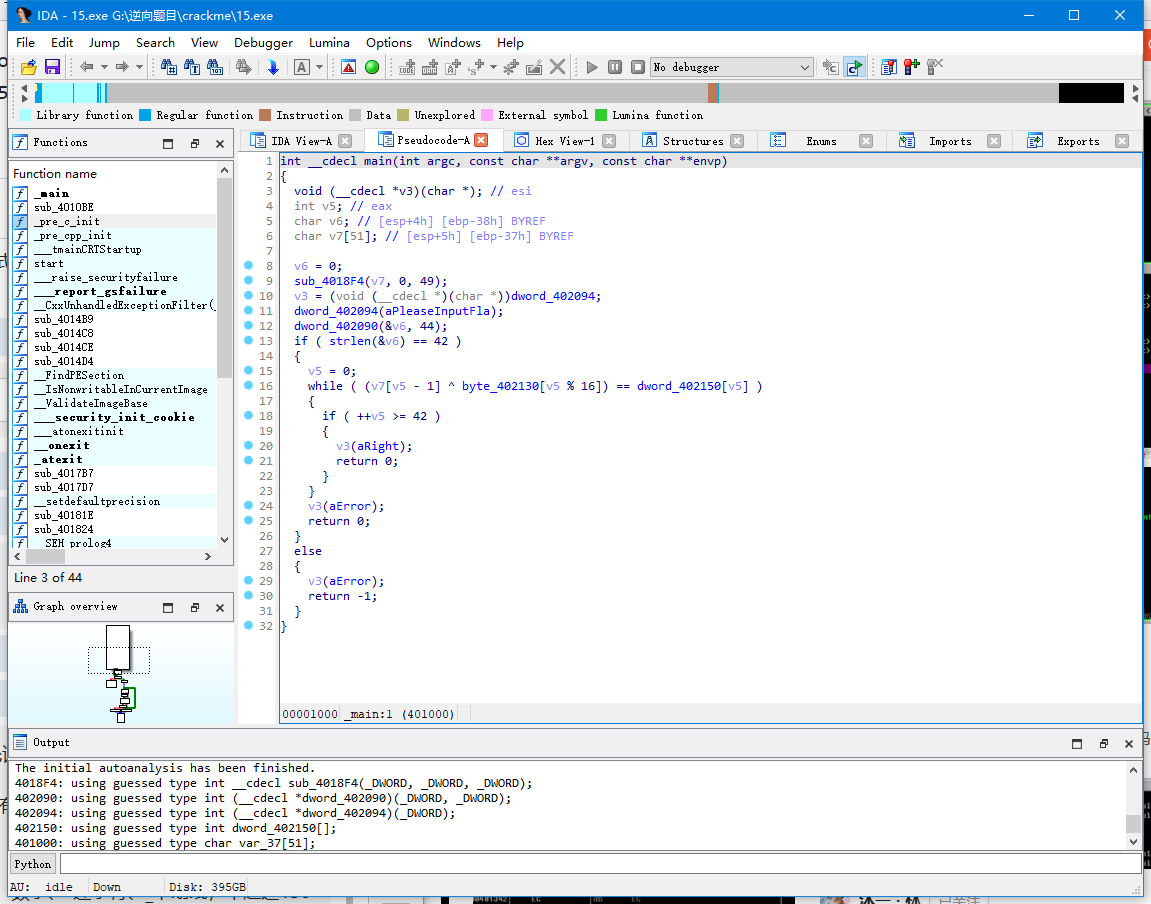The height and width of the screenshot is (904, 1151).
Task: Click the large X delete icon in toolbar
Action: click(558, 67)
